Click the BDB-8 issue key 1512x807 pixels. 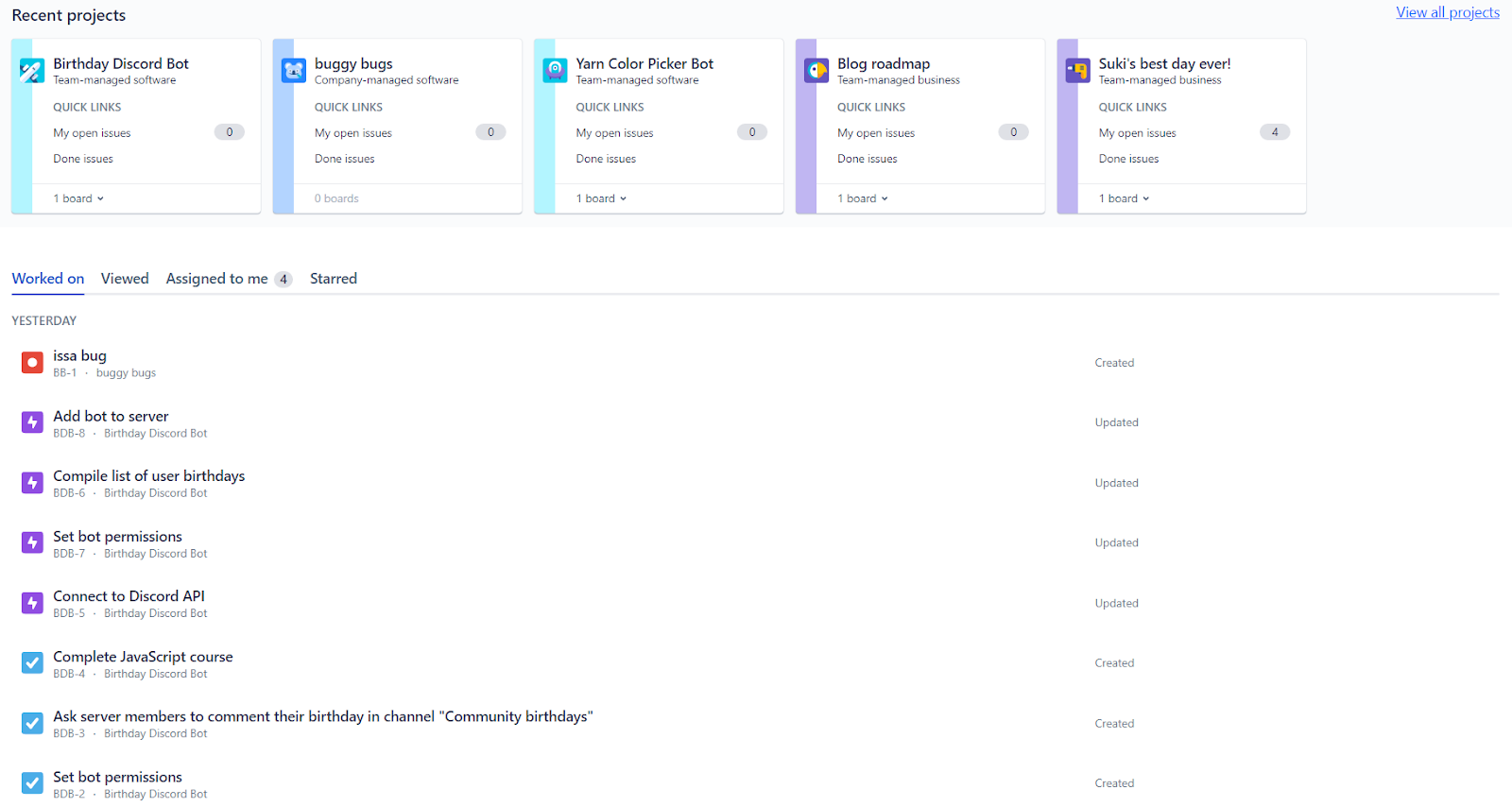click(x=69, y=434)
